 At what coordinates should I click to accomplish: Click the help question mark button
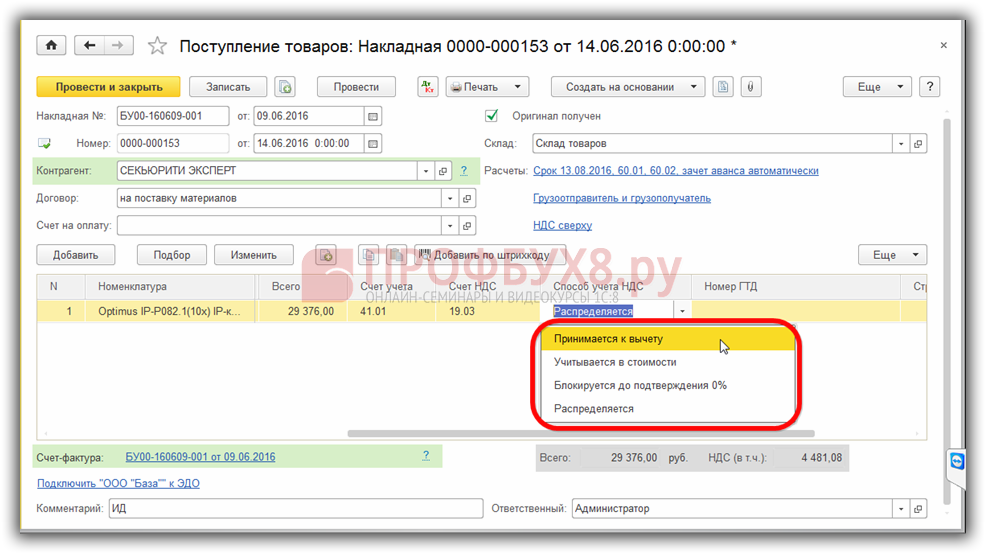click(x=929, y=87)
